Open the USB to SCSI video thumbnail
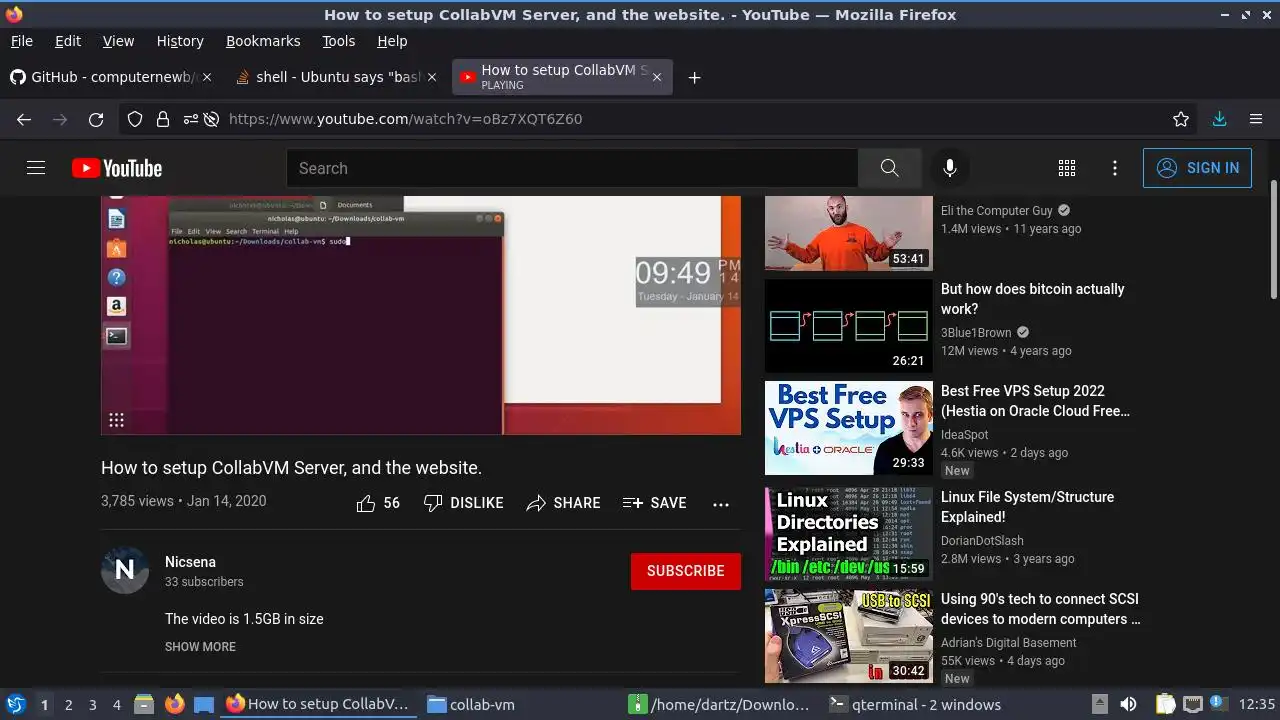The image size is (1280, 720). click(849, 636)
